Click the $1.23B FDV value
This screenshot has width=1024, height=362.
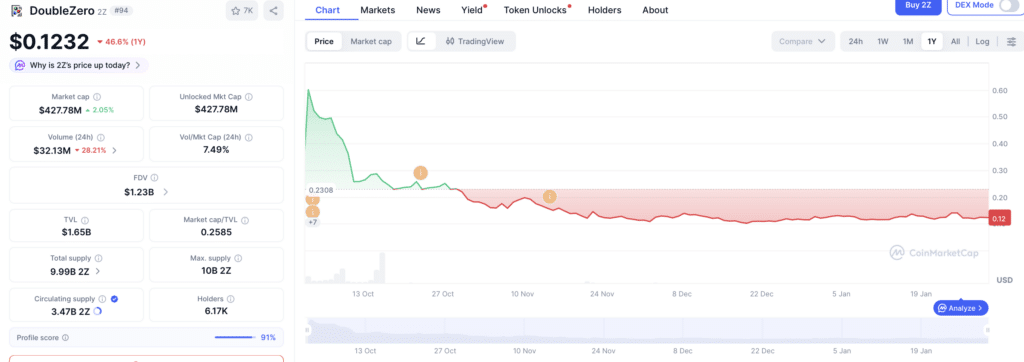(140, 192)
